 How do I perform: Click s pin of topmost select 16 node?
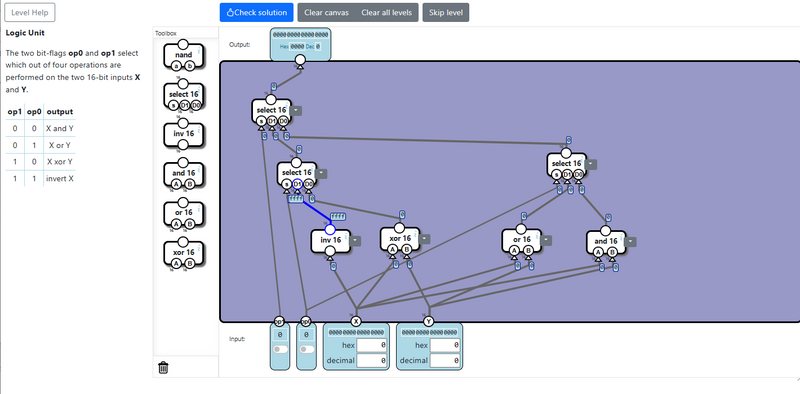(x=261, y=121)
